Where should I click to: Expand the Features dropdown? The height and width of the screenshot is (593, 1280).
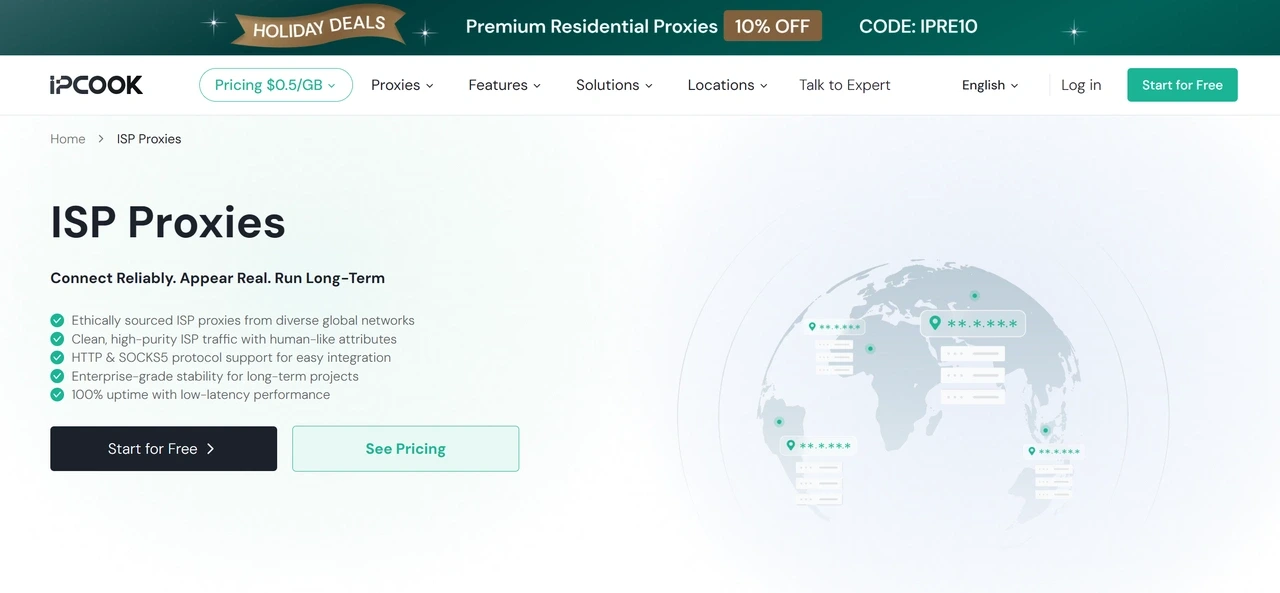504,85
